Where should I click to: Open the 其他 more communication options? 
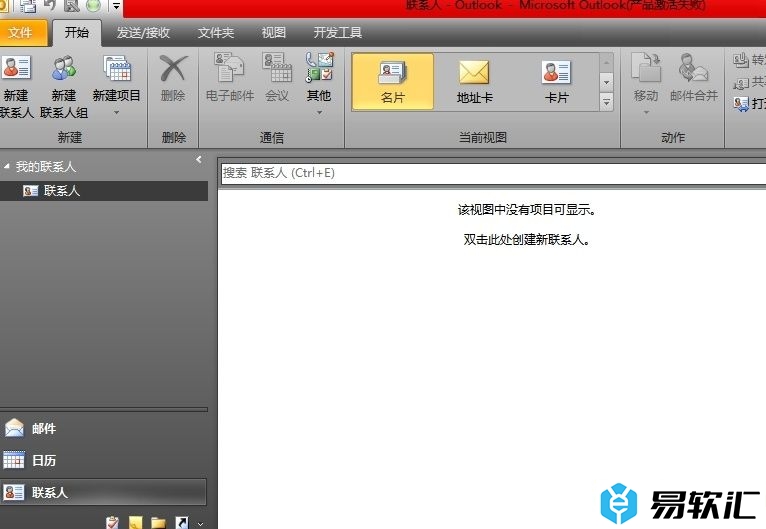pos(319,84)
